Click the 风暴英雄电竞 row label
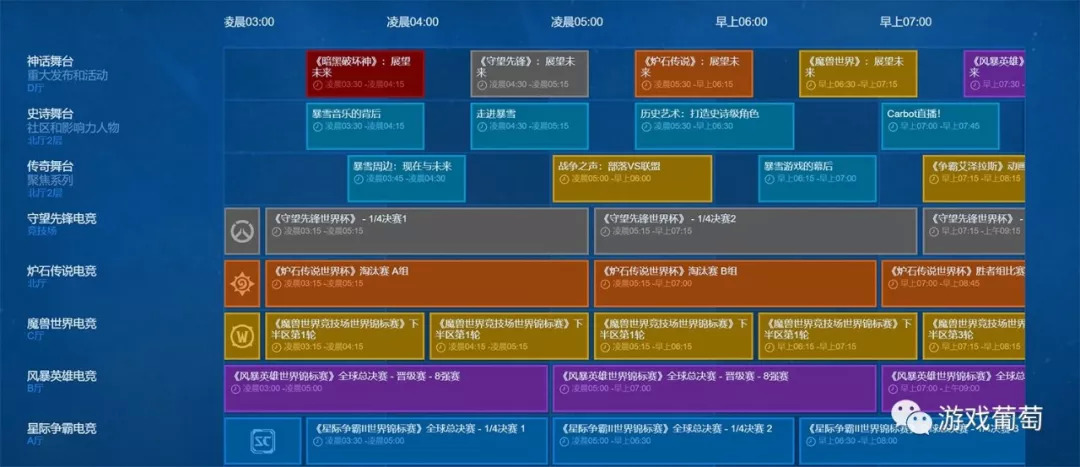The height and width of the screenshot is (467, 1080). 62,375
